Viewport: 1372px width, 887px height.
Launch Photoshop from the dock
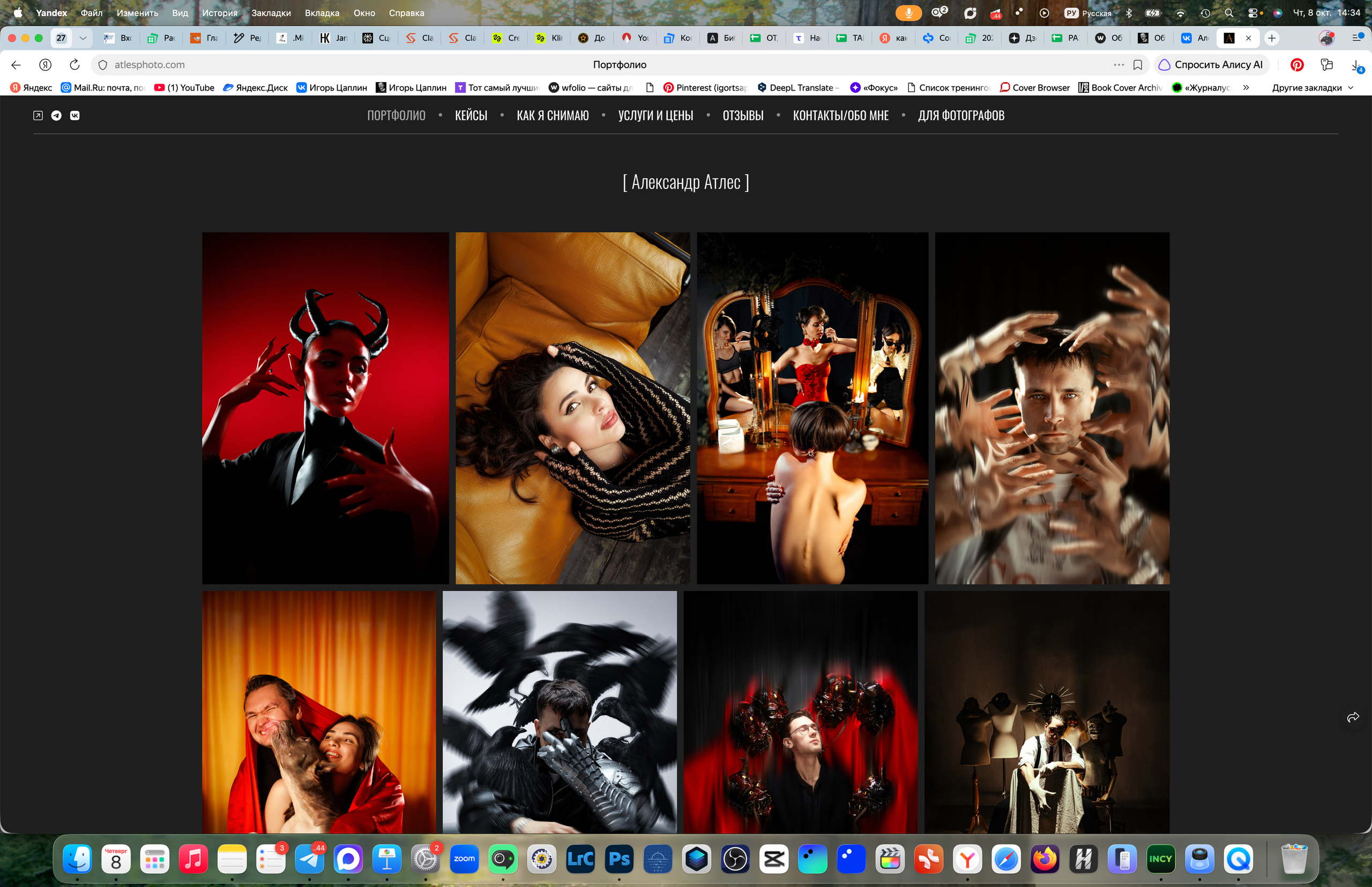[x=619, y=859]
